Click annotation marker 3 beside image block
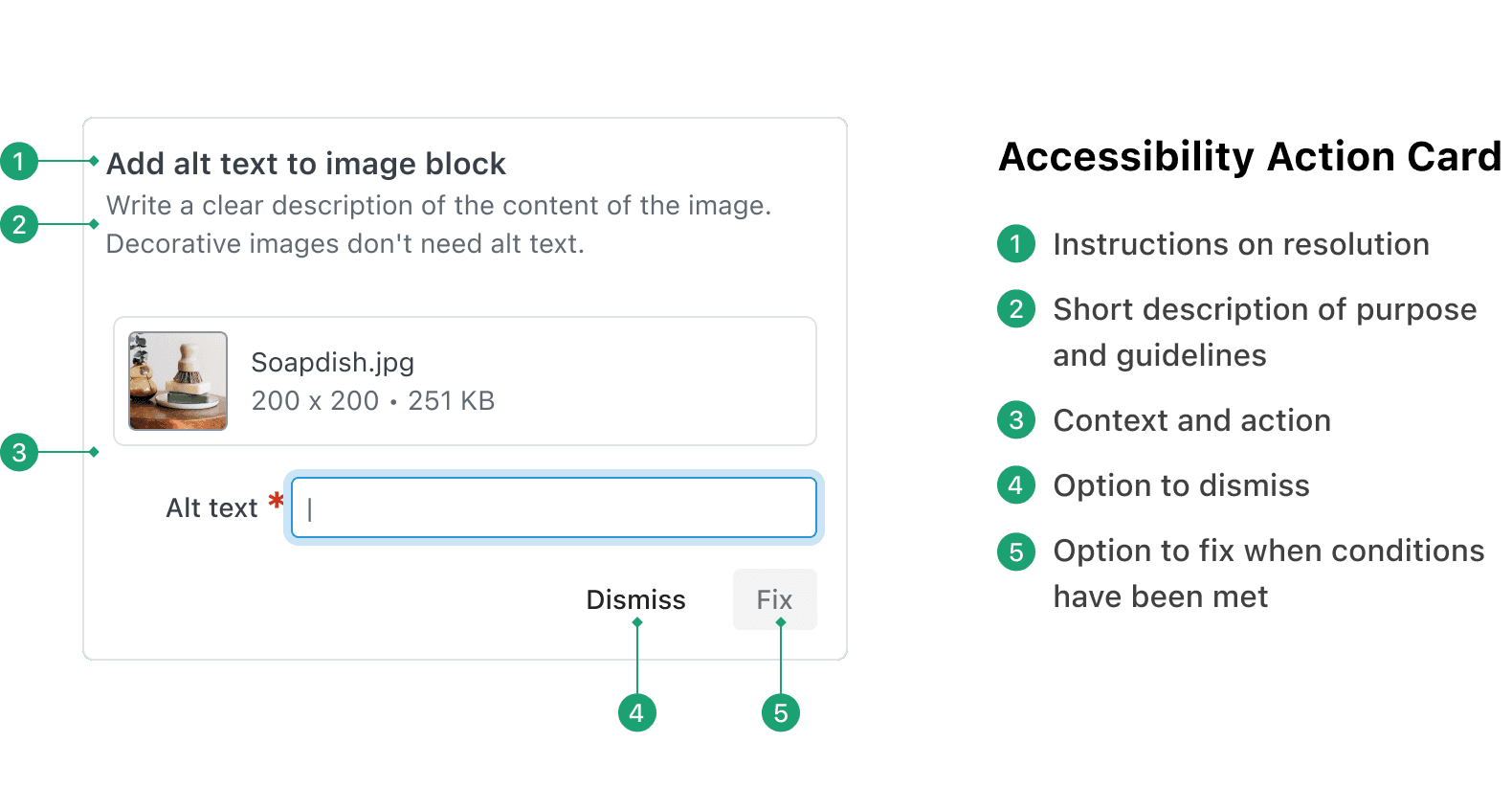1512x810 pixels. pyautogui.click(x=19, y=452)
